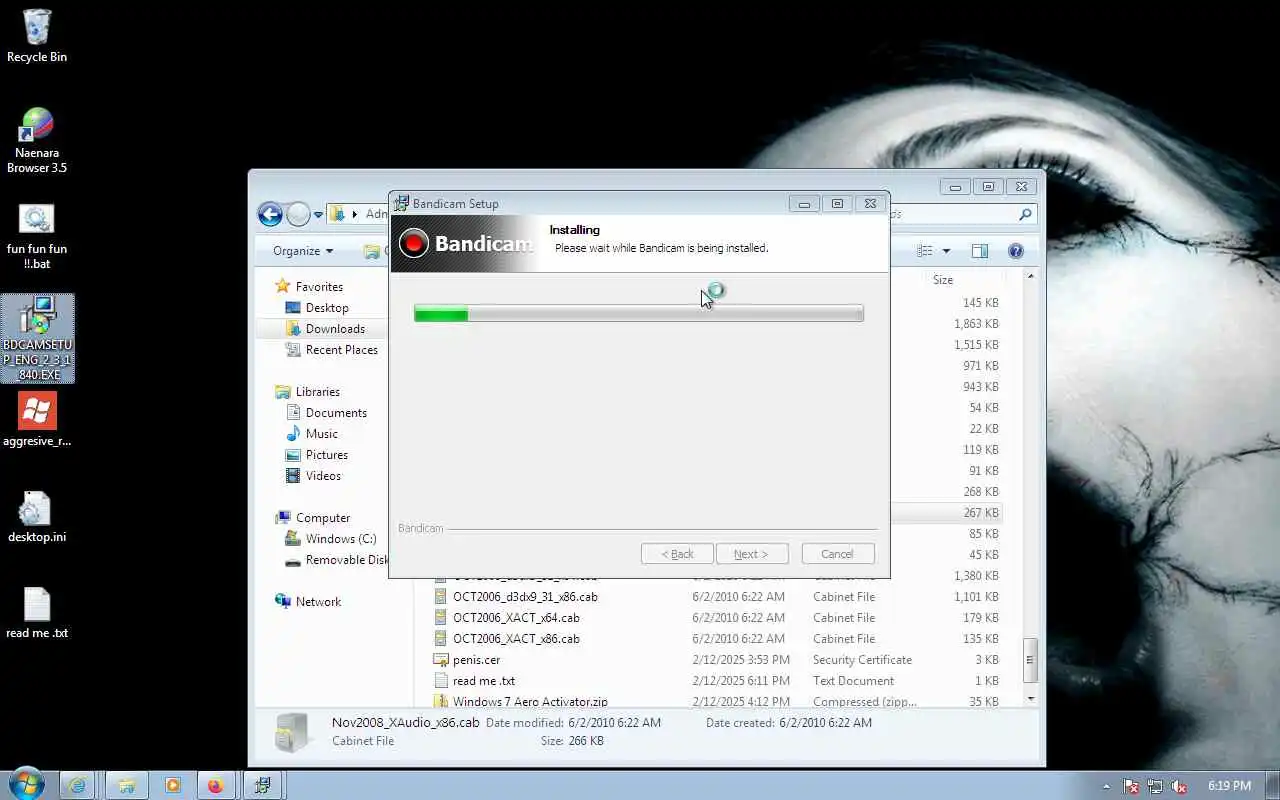This screenshot has width=1280, height=800.
Task: Open view options dropdown arrow in Explorer
Action: pos(946,251)
